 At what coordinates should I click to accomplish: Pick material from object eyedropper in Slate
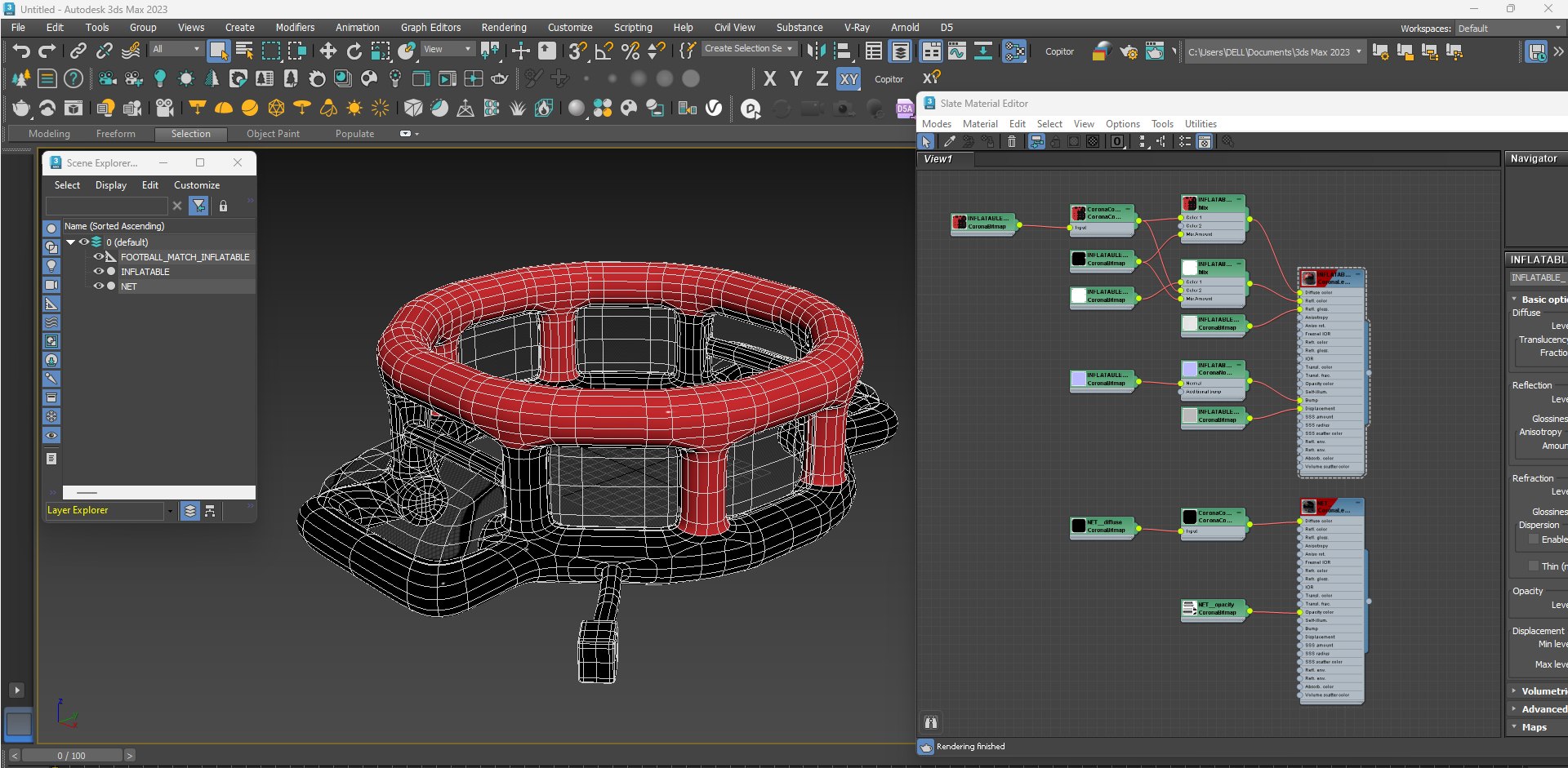[x=949, y=142]
